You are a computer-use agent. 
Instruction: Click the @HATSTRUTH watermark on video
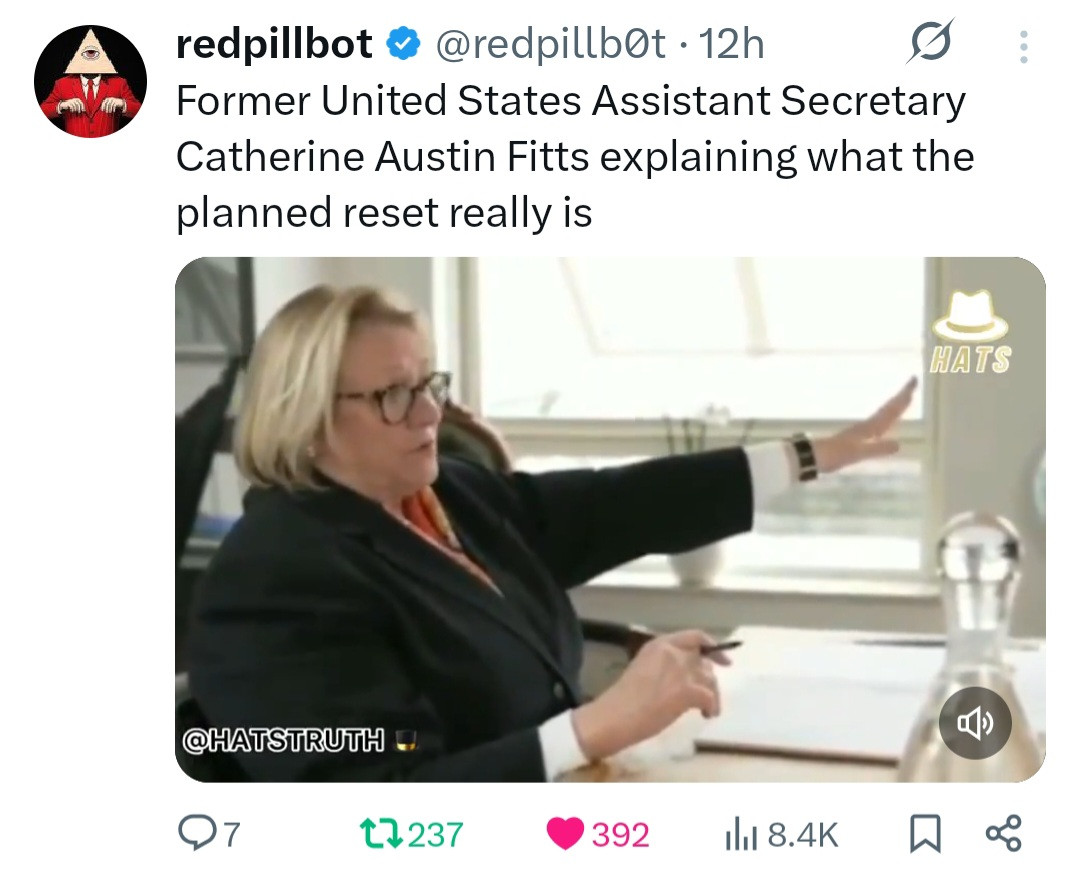pos(300,739)
